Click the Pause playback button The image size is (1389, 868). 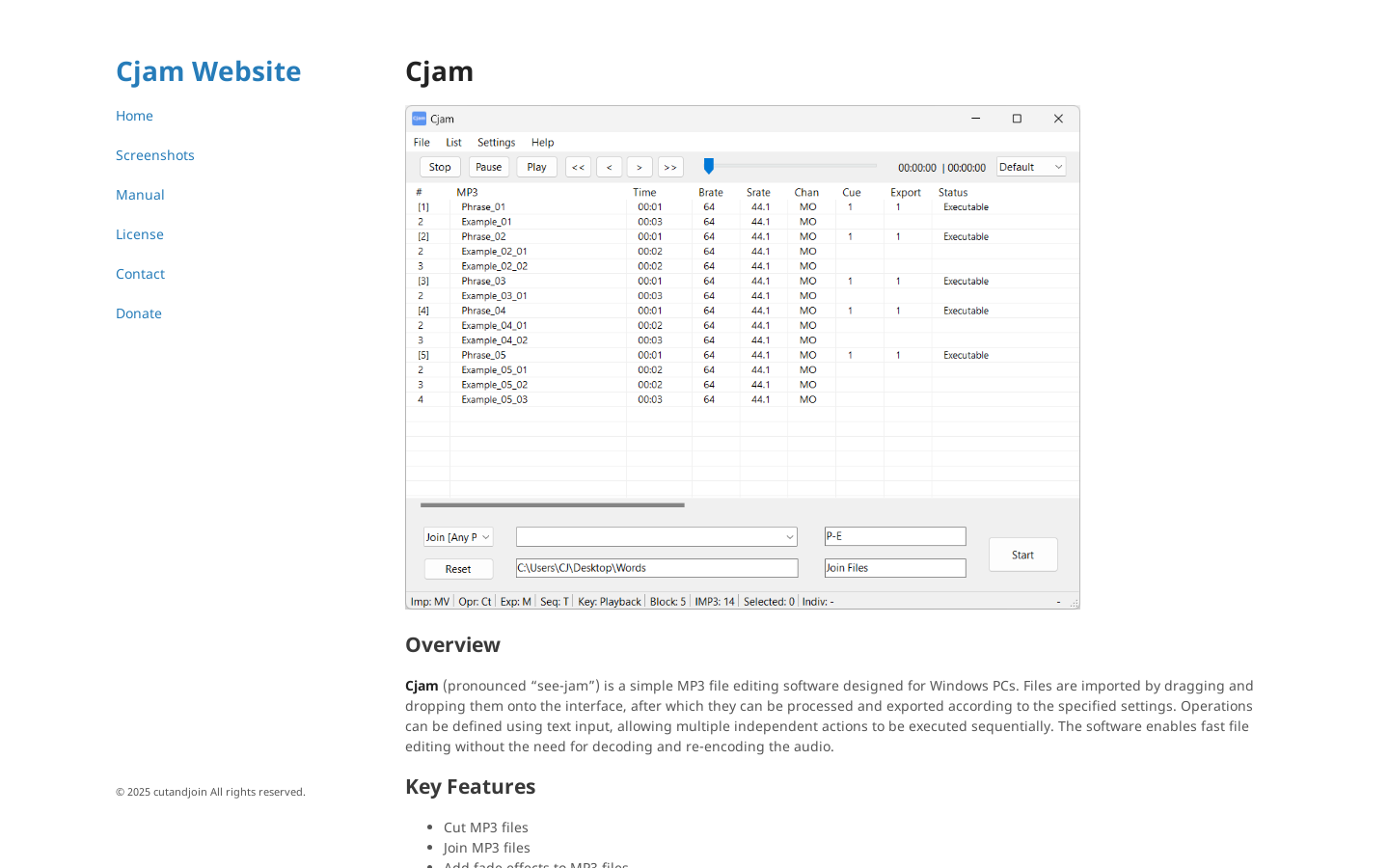tap(489, 167)
